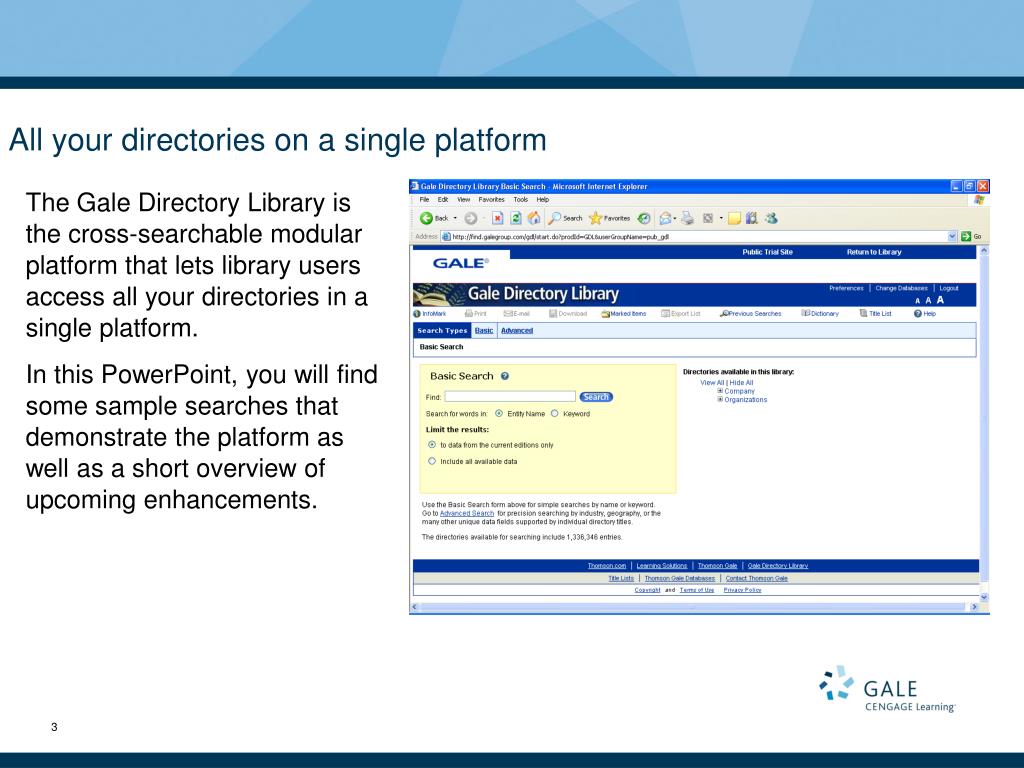Image resolution: width=1024 pixels, height=768 pixels.
Task: Open the Favorites star button
Action: [609, 218]
